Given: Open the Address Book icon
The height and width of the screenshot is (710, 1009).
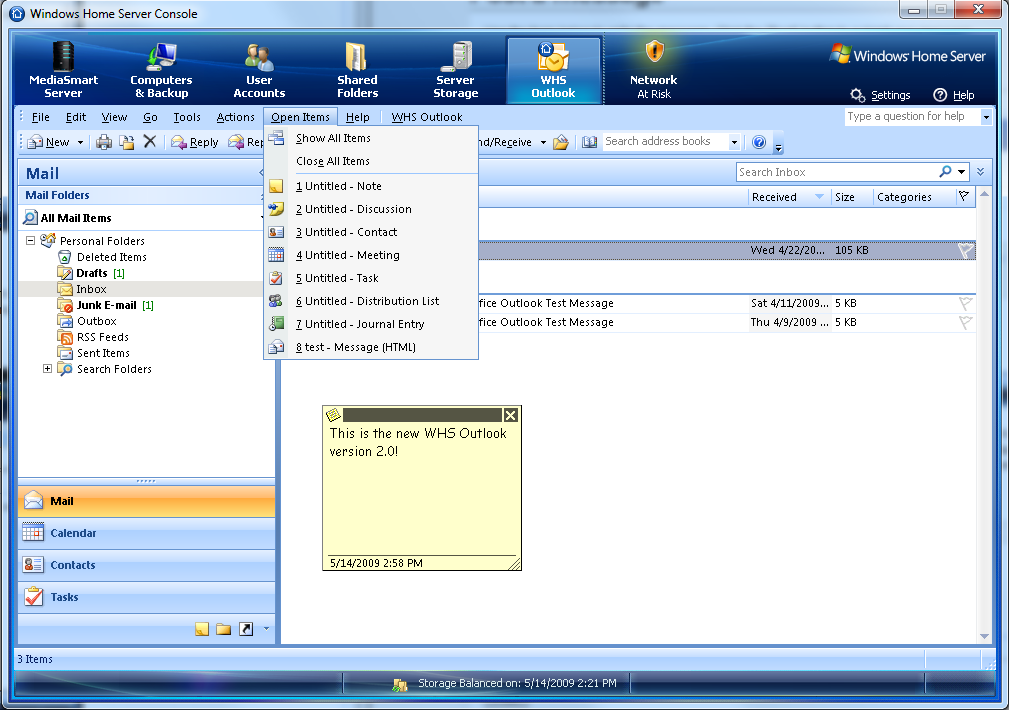Looking at the screenshot, I should pyautogui.click(x=589, y=142).
